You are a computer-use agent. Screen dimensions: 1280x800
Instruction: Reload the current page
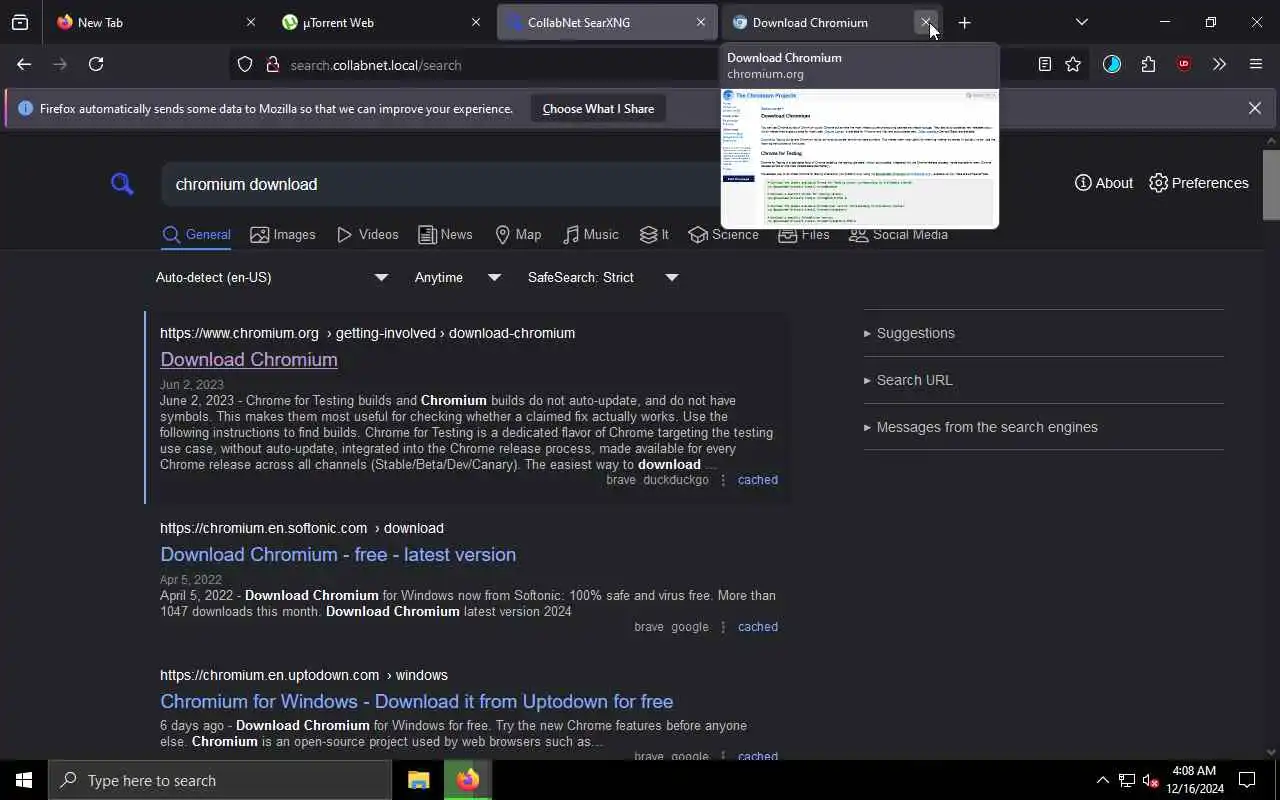(96, 64)
